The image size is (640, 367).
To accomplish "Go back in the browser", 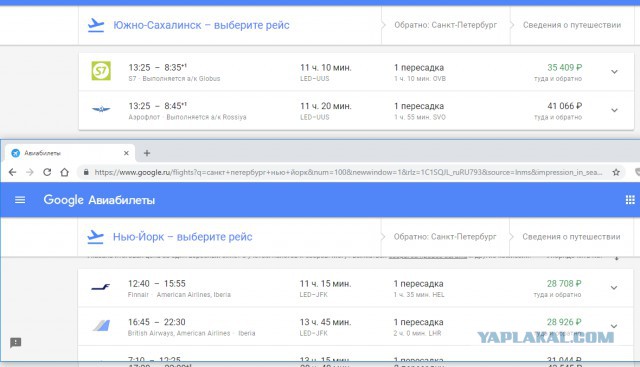I will [x=12, y=172].
